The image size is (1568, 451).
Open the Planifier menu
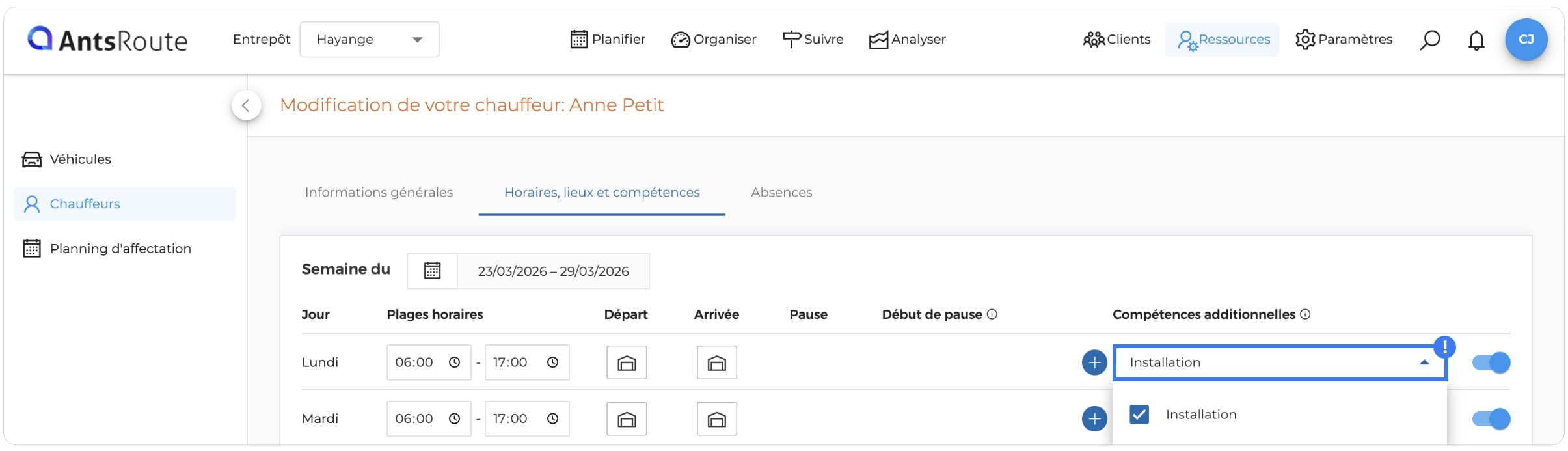[x=608, y=40]
